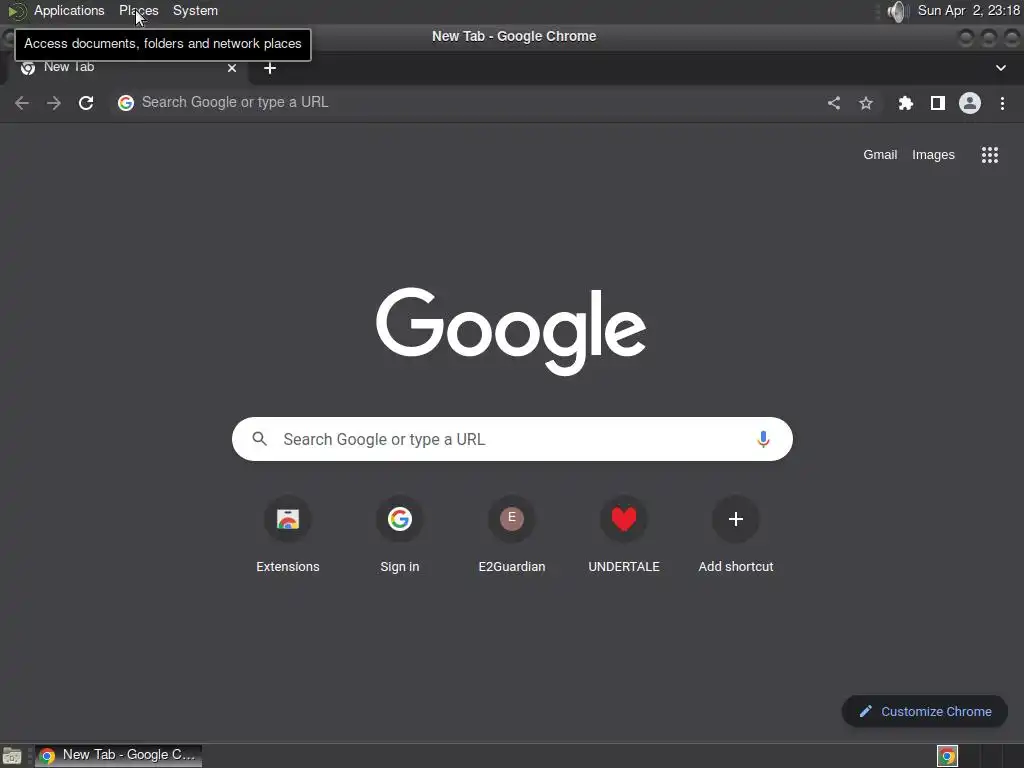Open a new tab with plus
The width and height of the screenshot is (1024, 768).
tap(270, 68)
